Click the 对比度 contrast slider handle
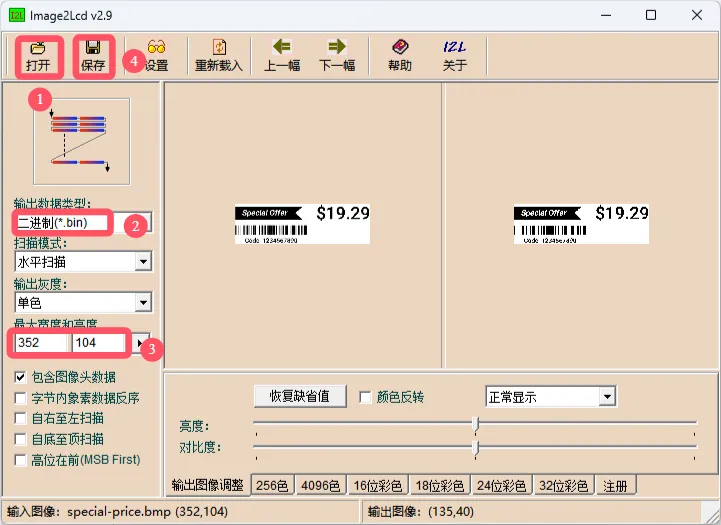Image resolution: width=721 pixels, height=525 pixels. tap(475, 448)
